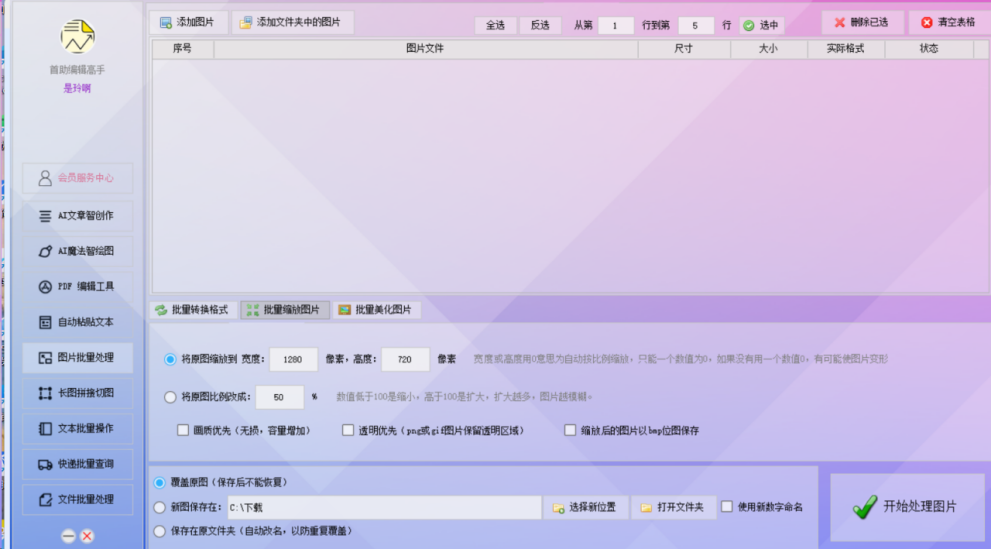Switch to 批量美化图片 tab
The width and height of the screenshot is (991, 550).
pyautogui.click(x=376, y=310)
